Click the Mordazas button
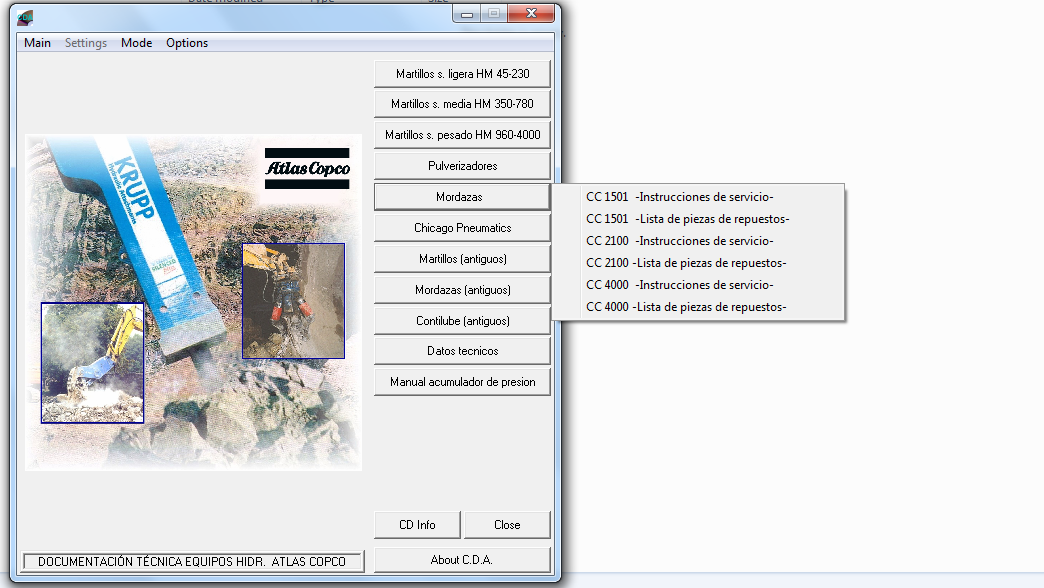 tap(462, 197)
